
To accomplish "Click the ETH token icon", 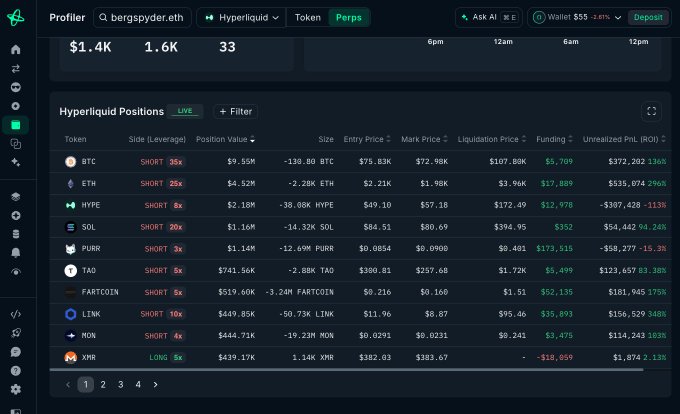I will (x=70, y=184).
